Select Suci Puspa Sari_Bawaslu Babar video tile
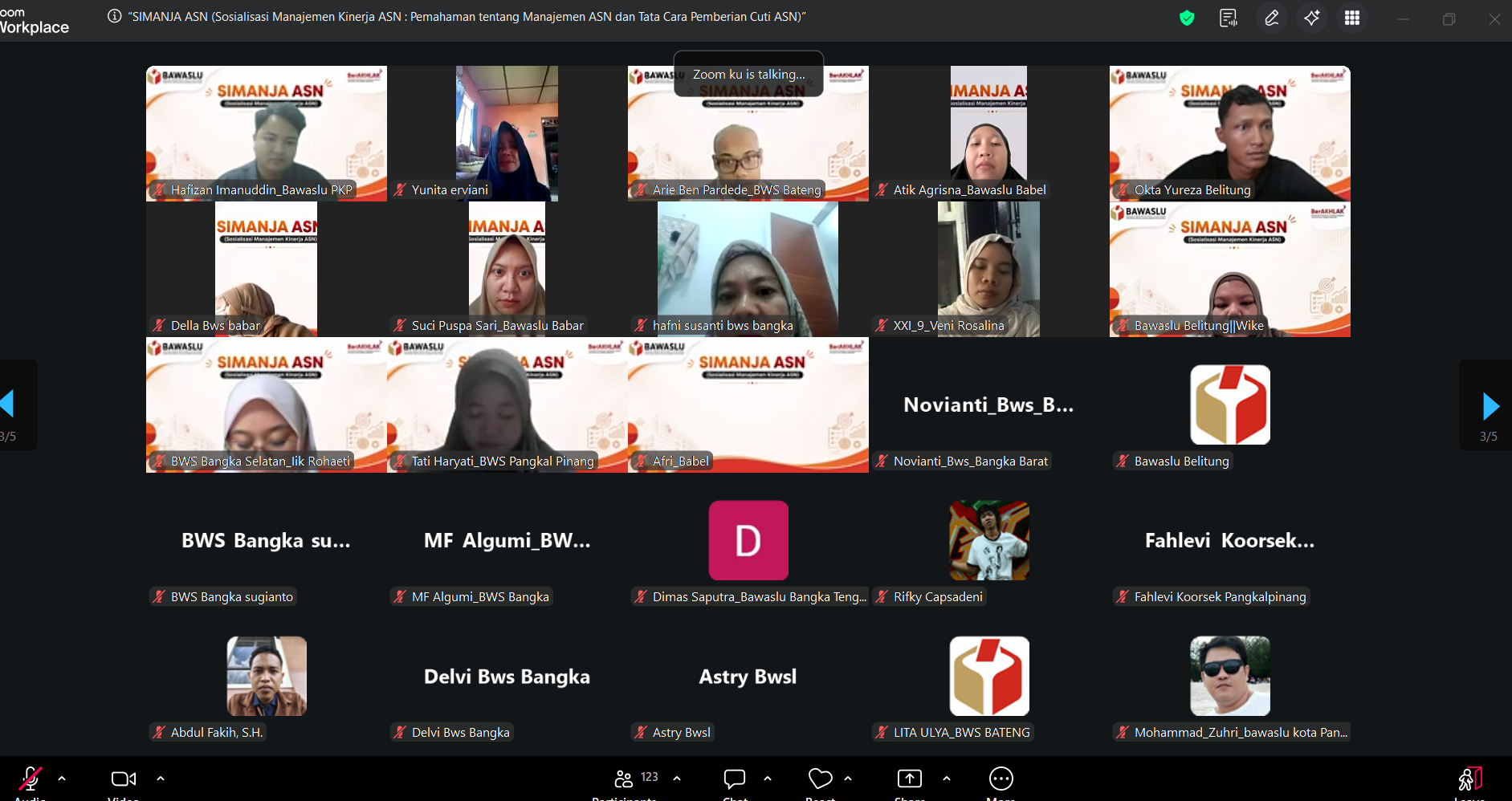The height and width of the screenshot is (801, 1512). coord(507,269)
